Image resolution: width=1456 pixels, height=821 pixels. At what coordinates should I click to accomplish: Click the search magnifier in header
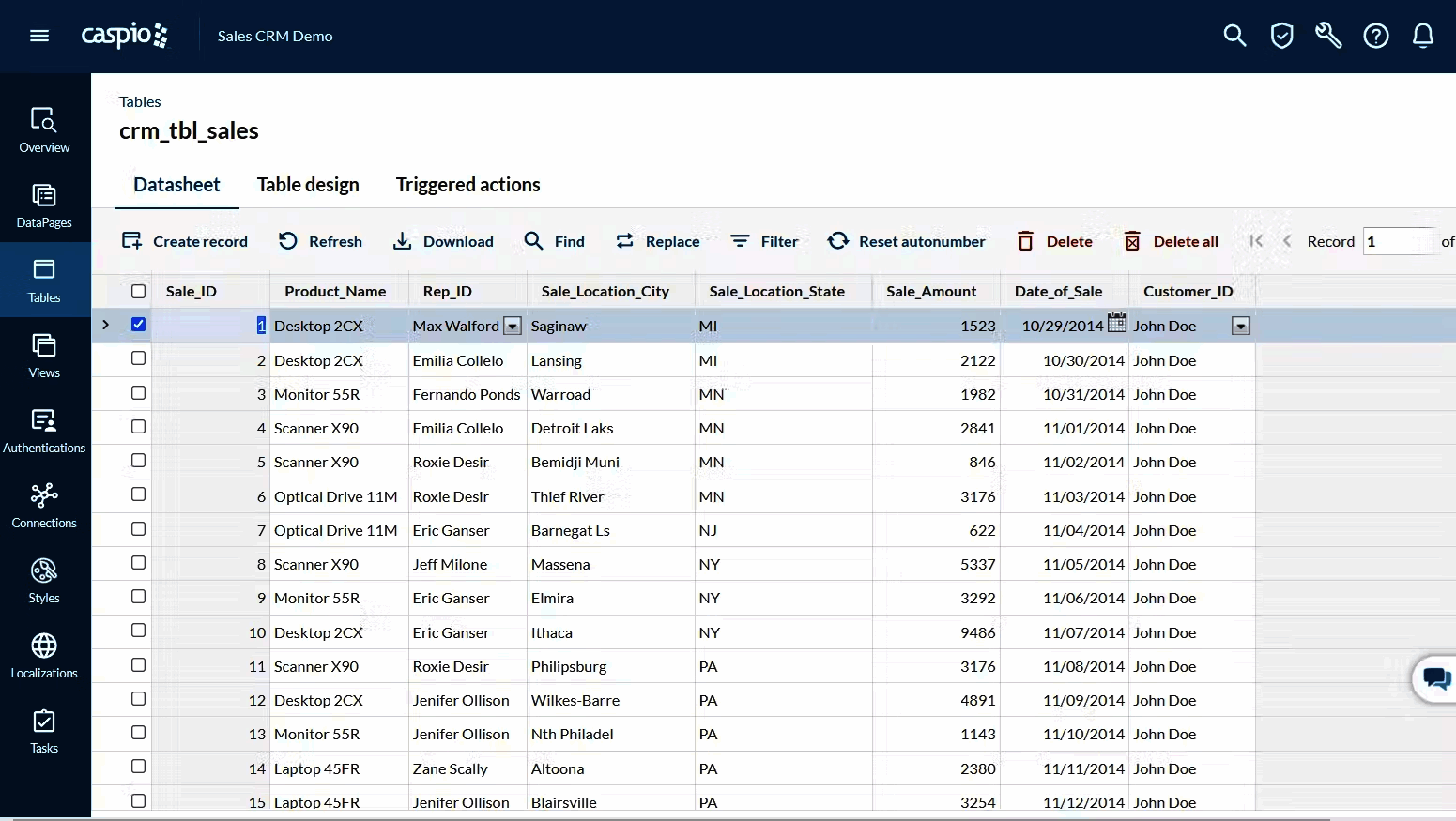pos(1234,36)
